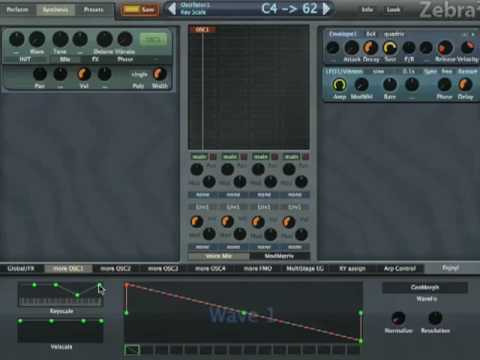480x360 pixels.
Task: Select the Phase section of oscillator panel
Action: pos(125,59)
